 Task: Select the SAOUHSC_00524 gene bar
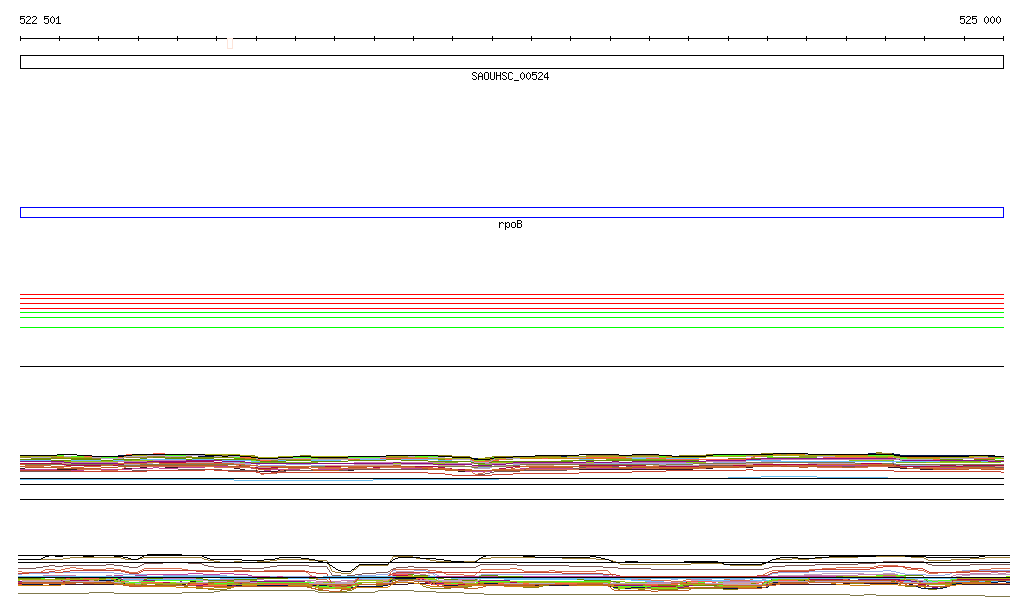click(511, 62)
